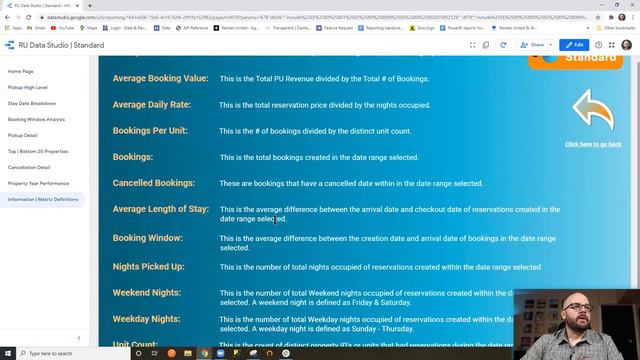This screenshot has width=640, height=360.
Task: Click the 'Weekday Nights:' heading
Action: coord(146,319)
